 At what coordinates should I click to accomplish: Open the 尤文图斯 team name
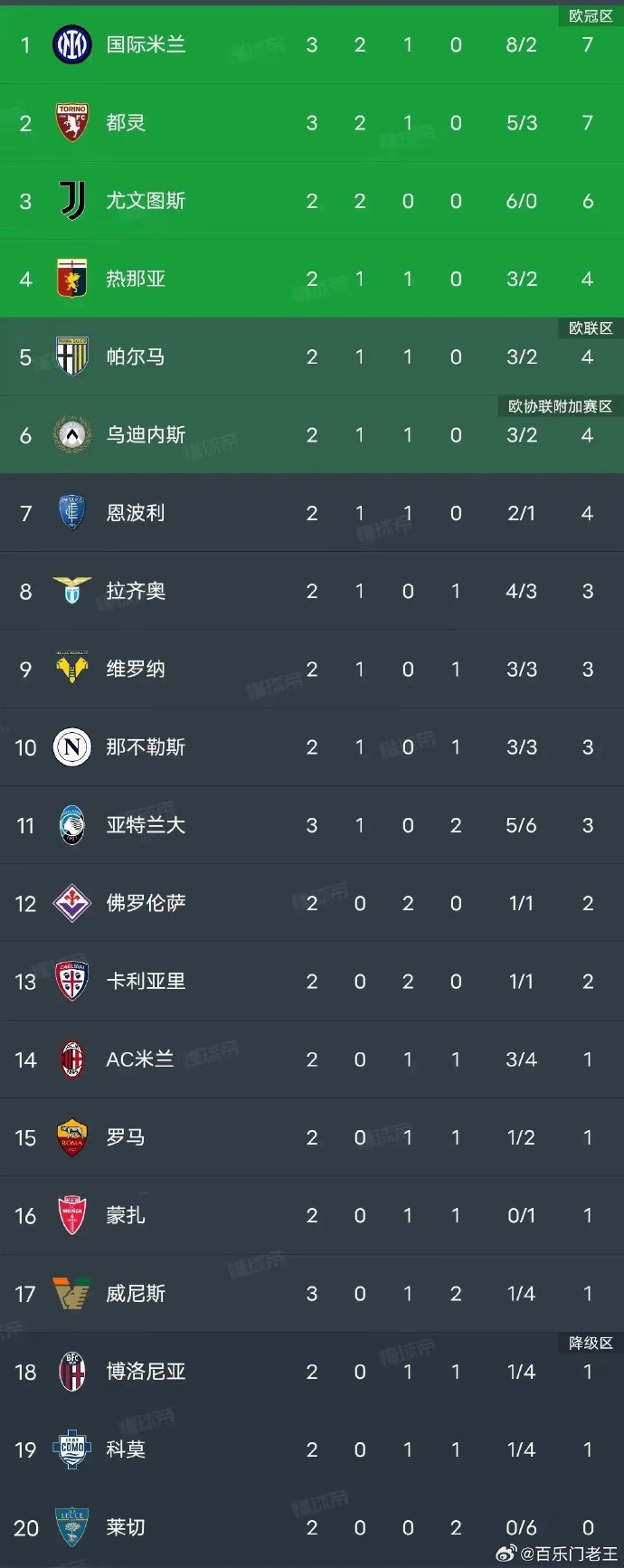(146, 200)
